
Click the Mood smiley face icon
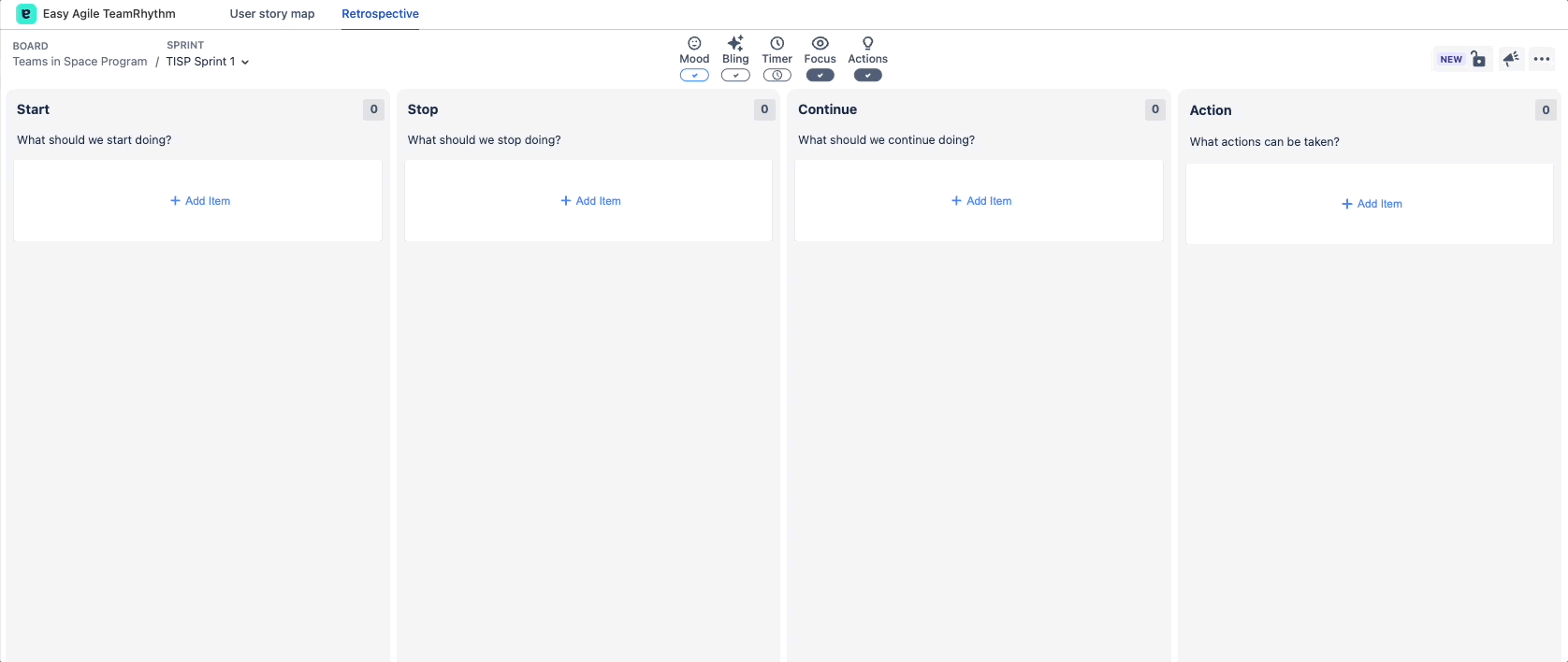click(x=694, y=43)
